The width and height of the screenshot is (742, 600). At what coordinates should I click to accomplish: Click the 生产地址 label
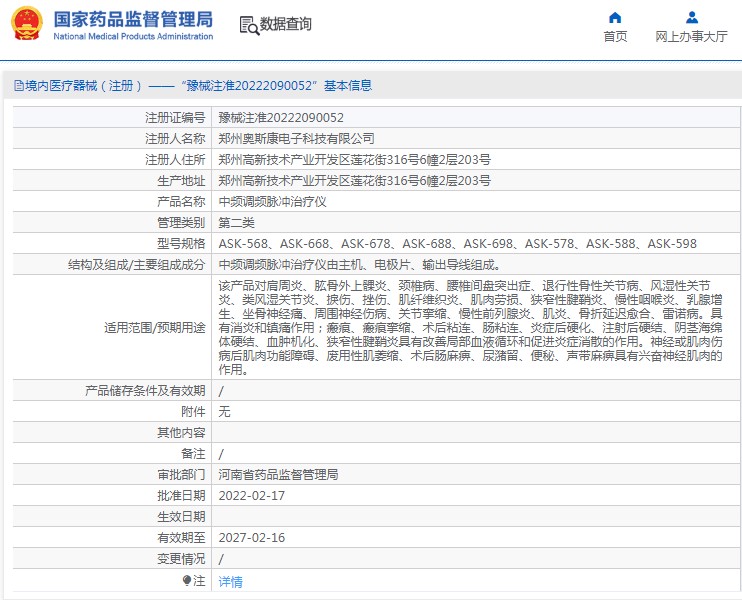click(x=181, y=181)
